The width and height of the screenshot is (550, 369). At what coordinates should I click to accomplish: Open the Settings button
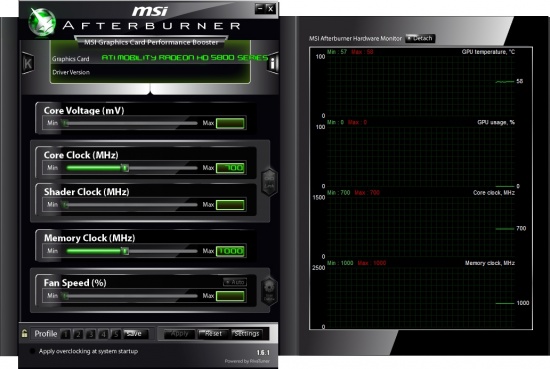pos(248,334)
